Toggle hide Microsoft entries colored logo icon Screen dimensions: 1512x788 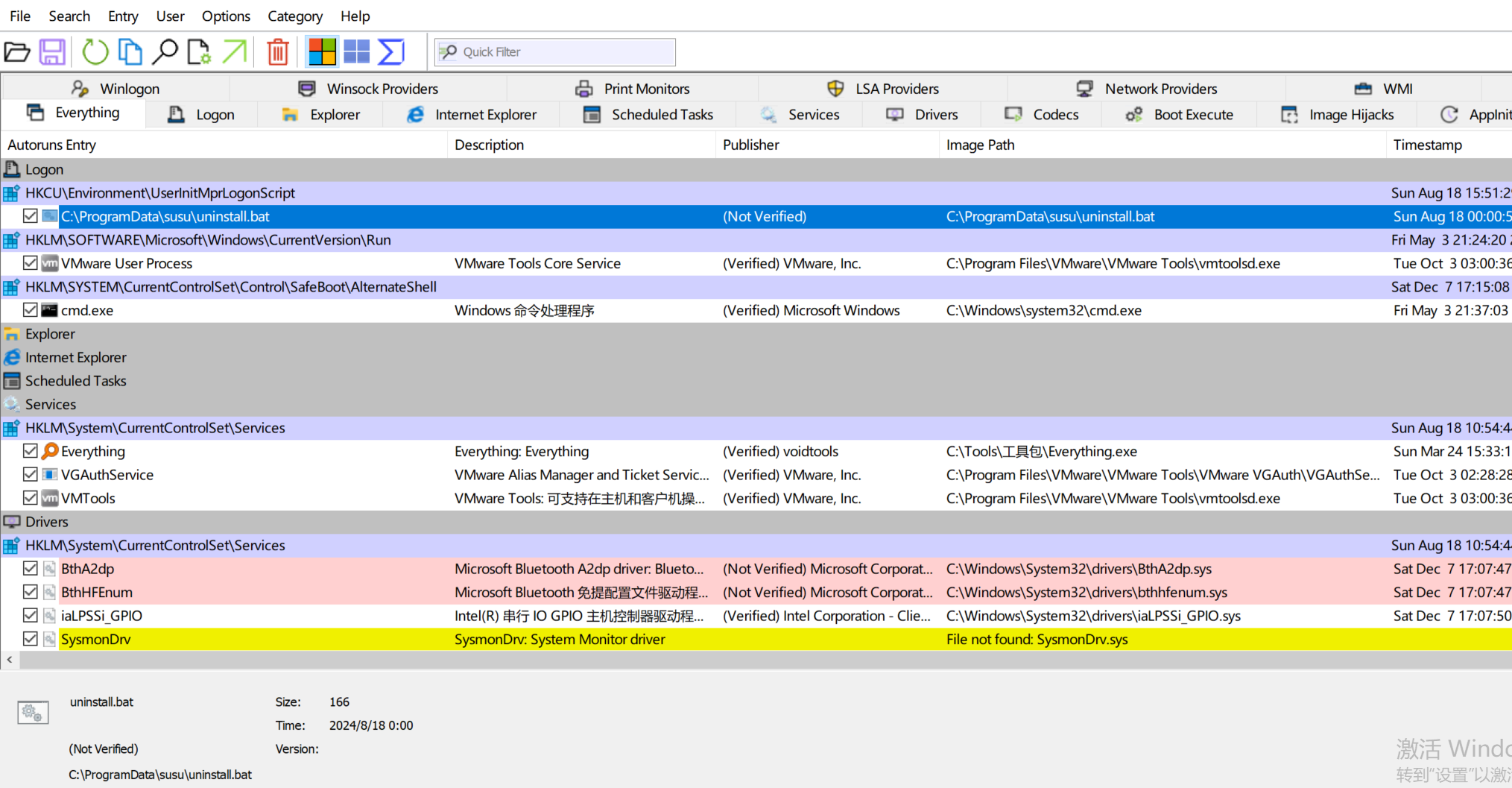coord(323,52)
